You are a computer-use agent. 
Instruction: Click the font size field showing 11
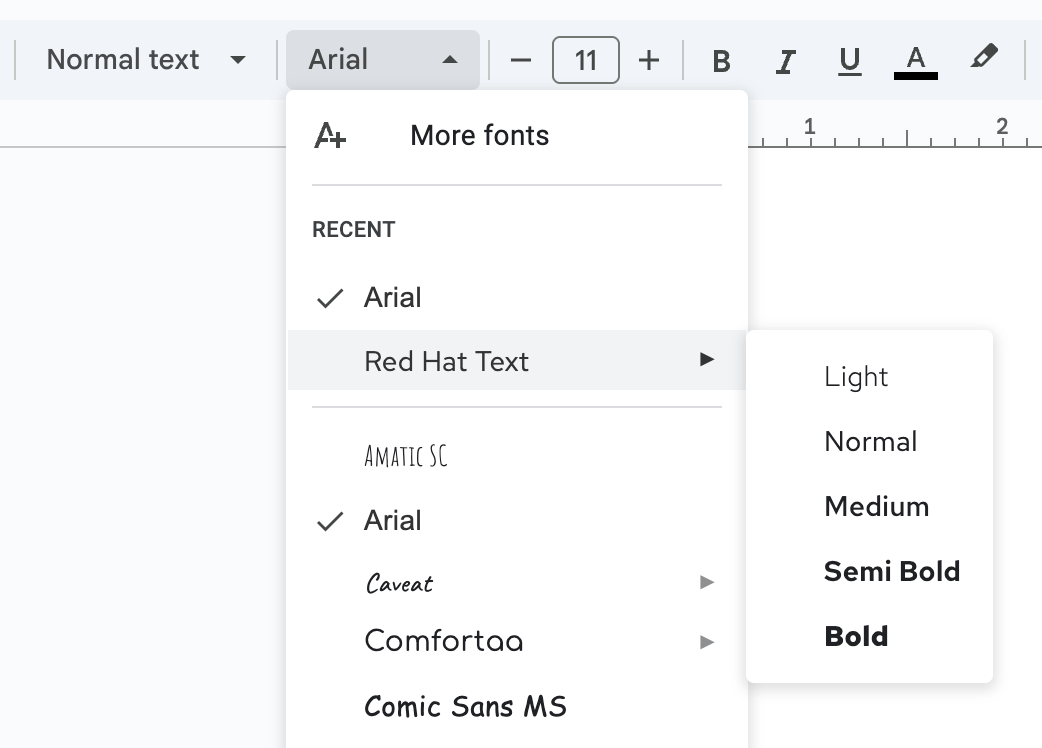pyautogui.click(x=585, y=60)
